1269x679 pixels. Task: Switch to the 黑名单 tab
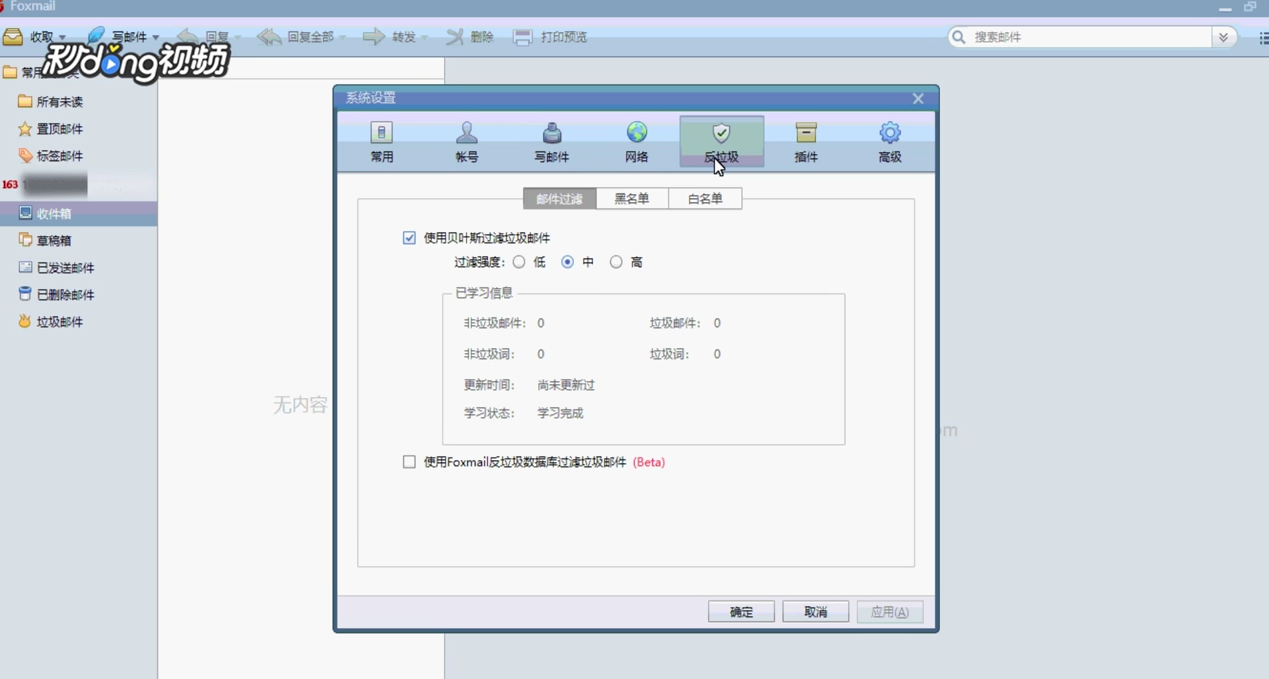click(x=632, y=198)
